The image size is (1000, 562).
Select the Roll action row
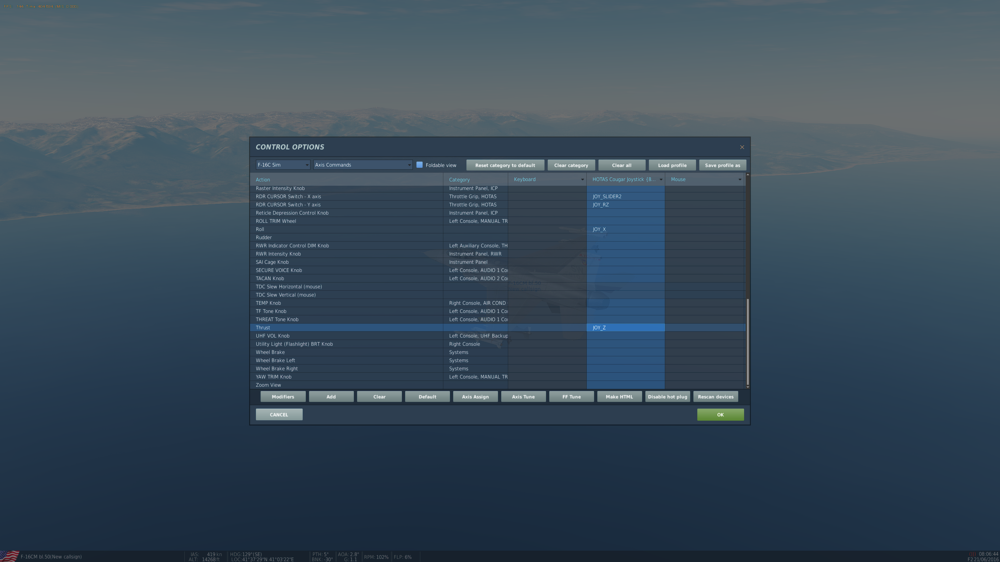497,230
